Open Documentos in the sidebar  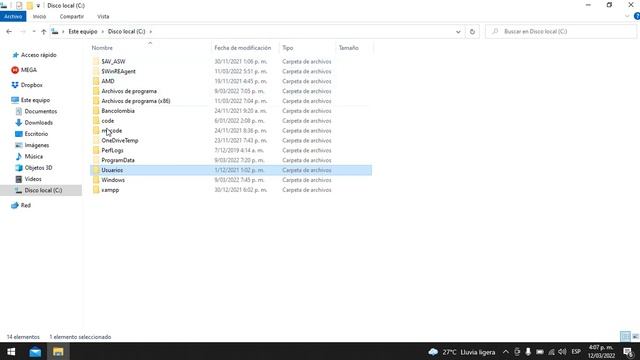(x=40, y=111)
